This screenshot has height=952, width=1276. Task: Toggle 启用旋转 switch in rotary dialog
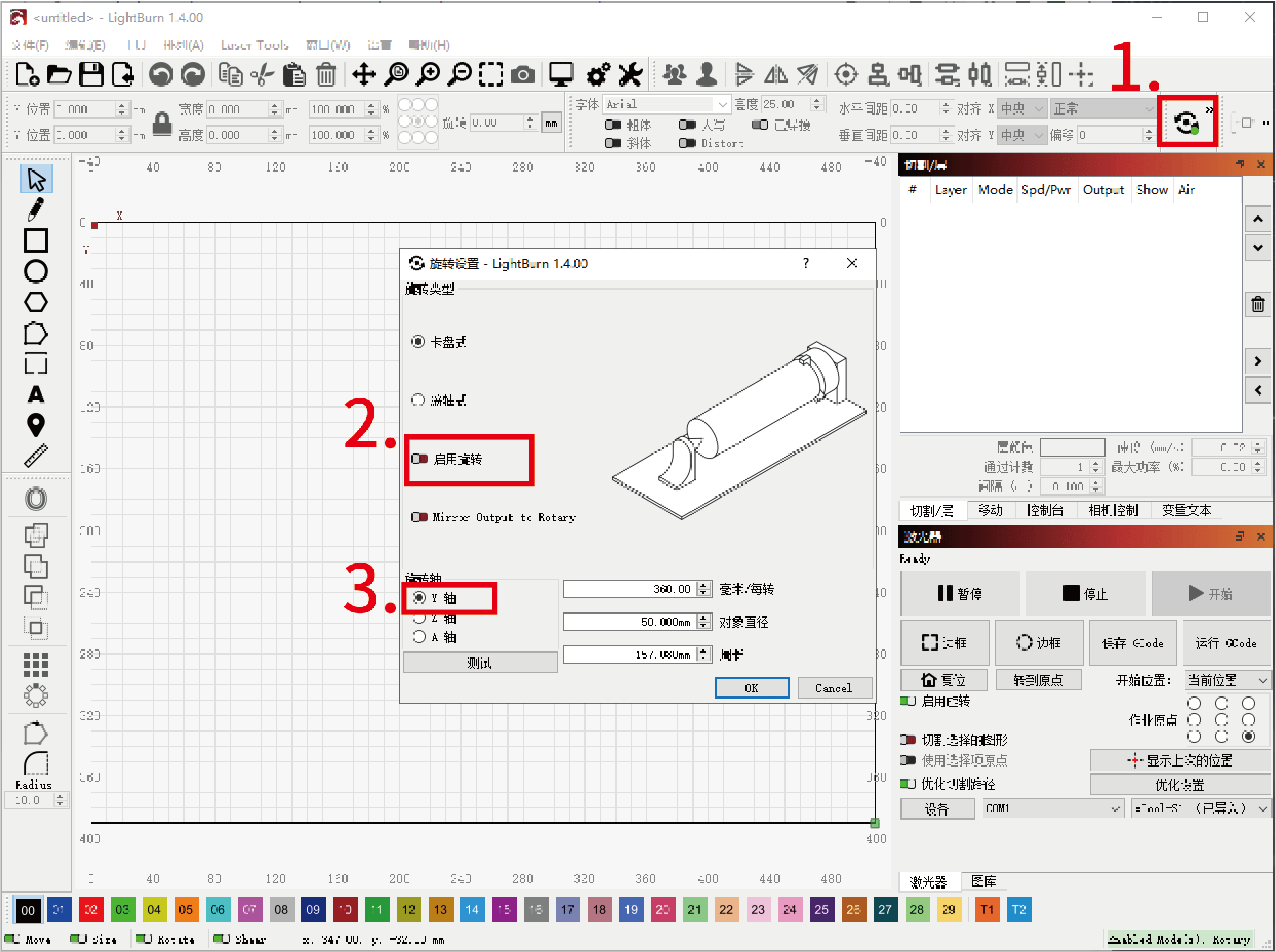click(419, 459)
